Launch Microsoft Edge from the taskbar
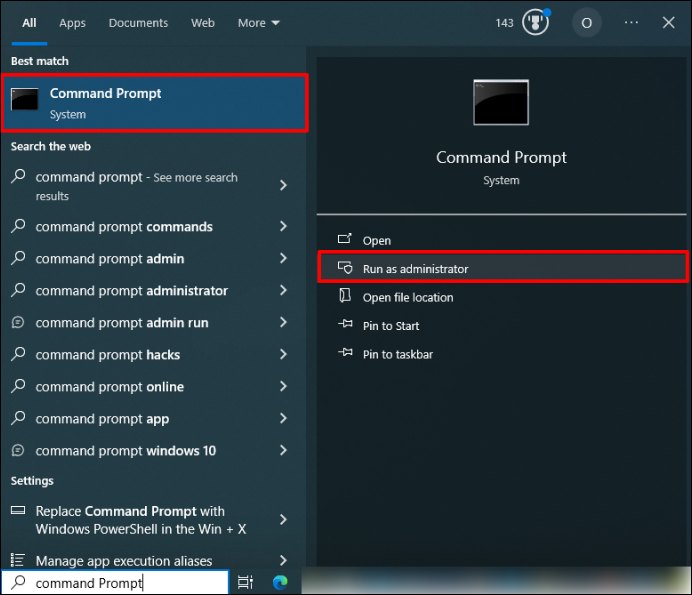This screenshot has width=692, height=595. (x=280, y=583)
